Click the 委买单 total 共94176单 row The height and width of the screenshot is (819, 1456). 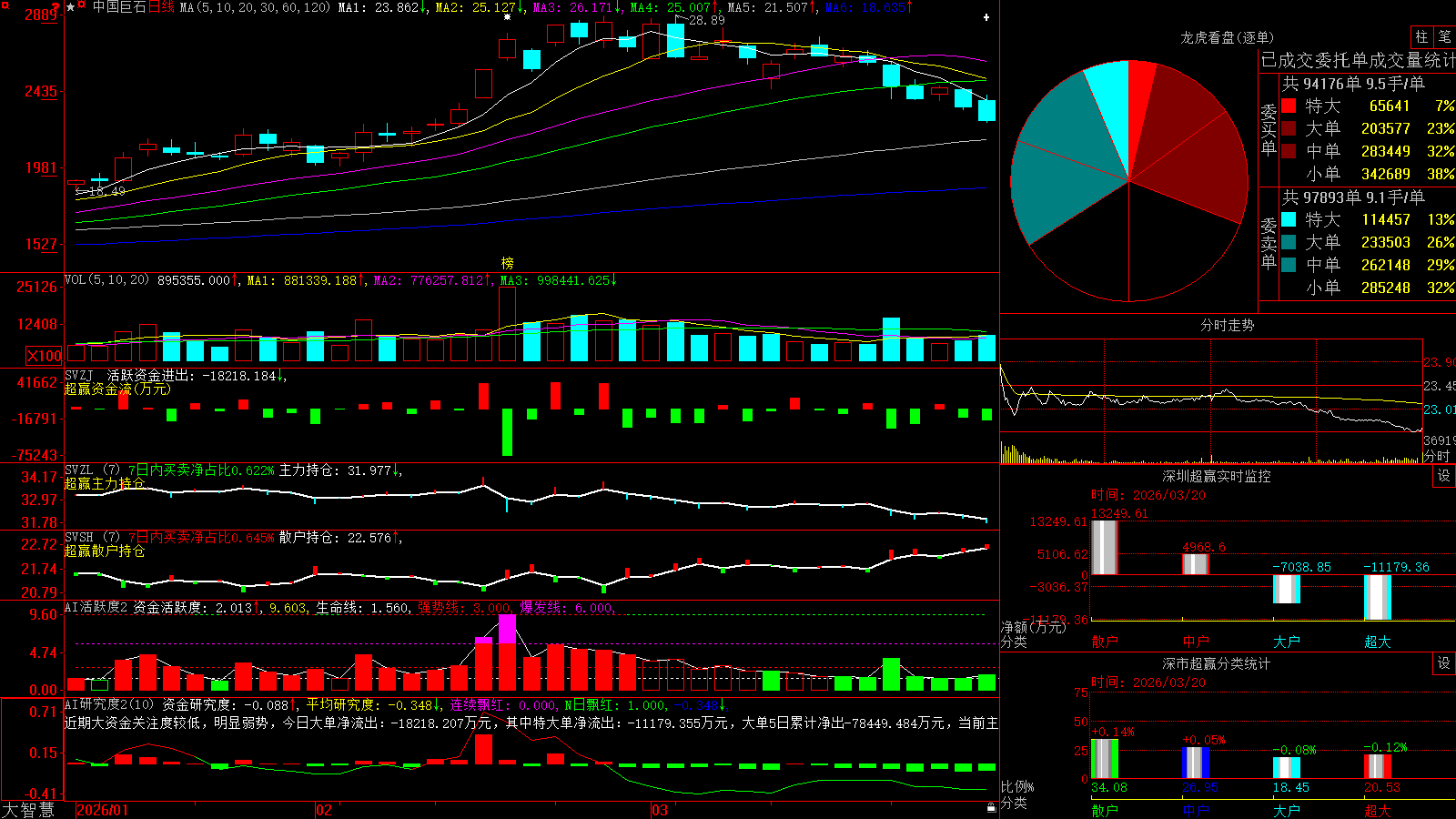click(x=1356, y=84)
